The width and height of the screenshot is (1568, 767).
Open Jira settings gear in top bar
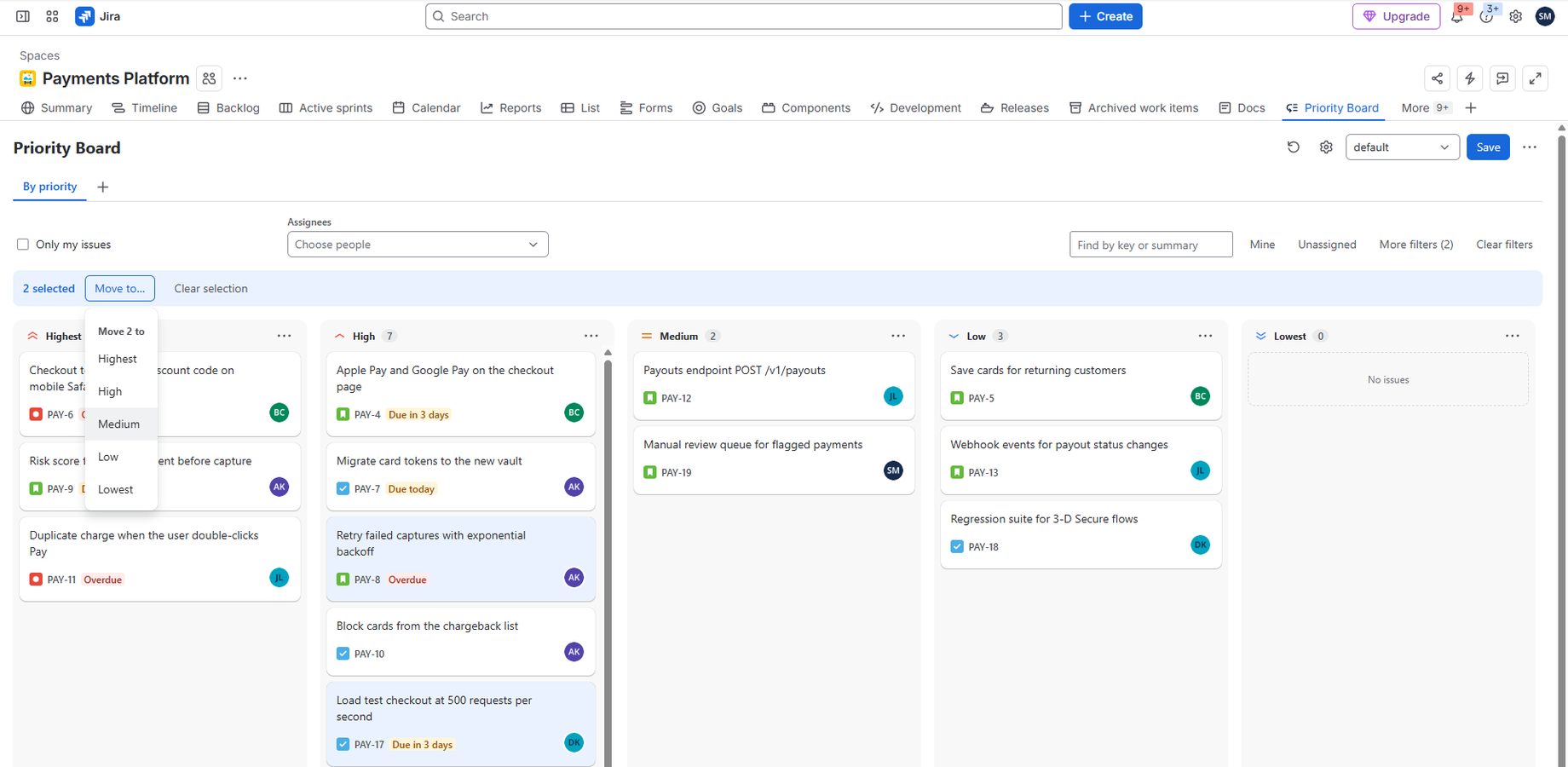[1515, 16]
